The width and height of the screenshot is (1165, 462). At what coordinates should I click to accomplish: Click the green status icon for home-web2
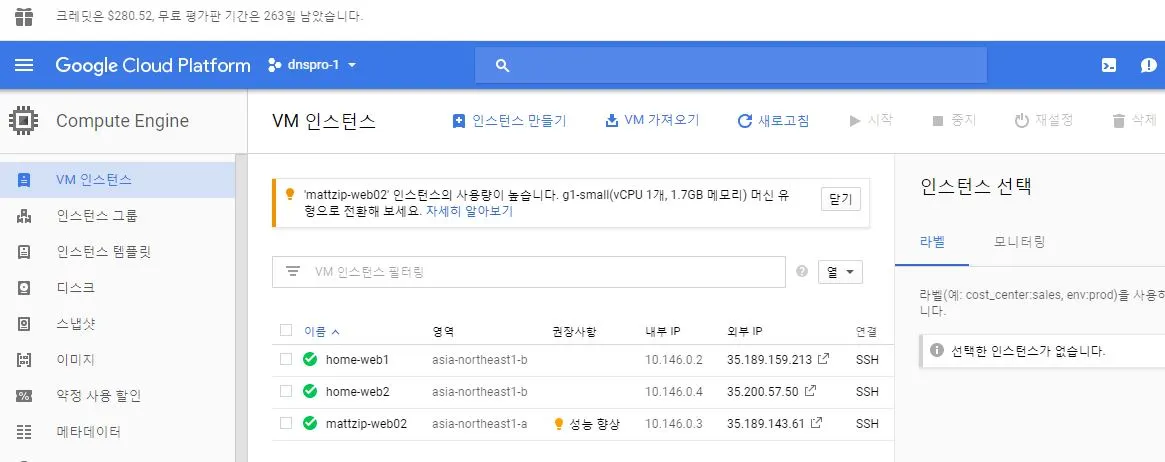tap(311, 391)
